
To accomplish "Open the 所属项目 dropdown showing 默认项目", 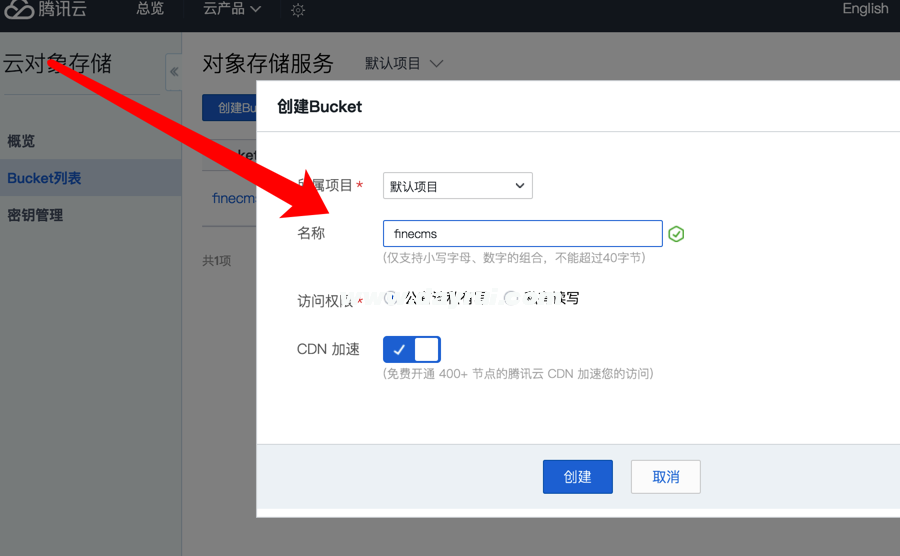I will pyautogui.click(x=457, y=186).
